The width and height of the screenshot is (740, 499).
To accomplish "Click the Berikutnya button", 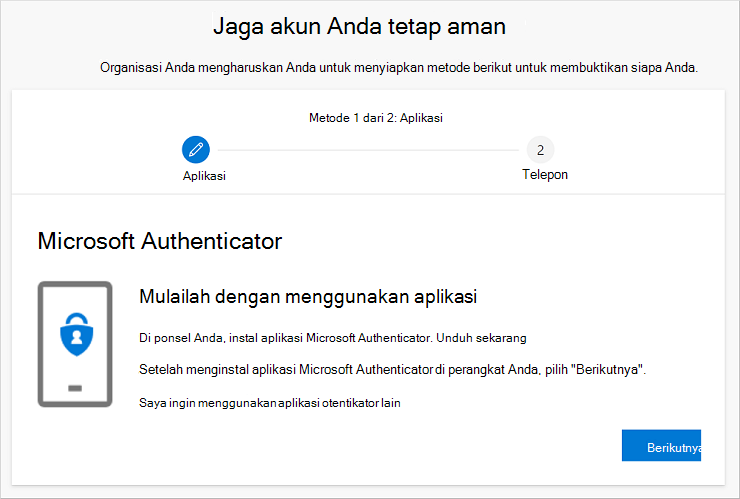I will pyautogui.click(x=661, y=445).
